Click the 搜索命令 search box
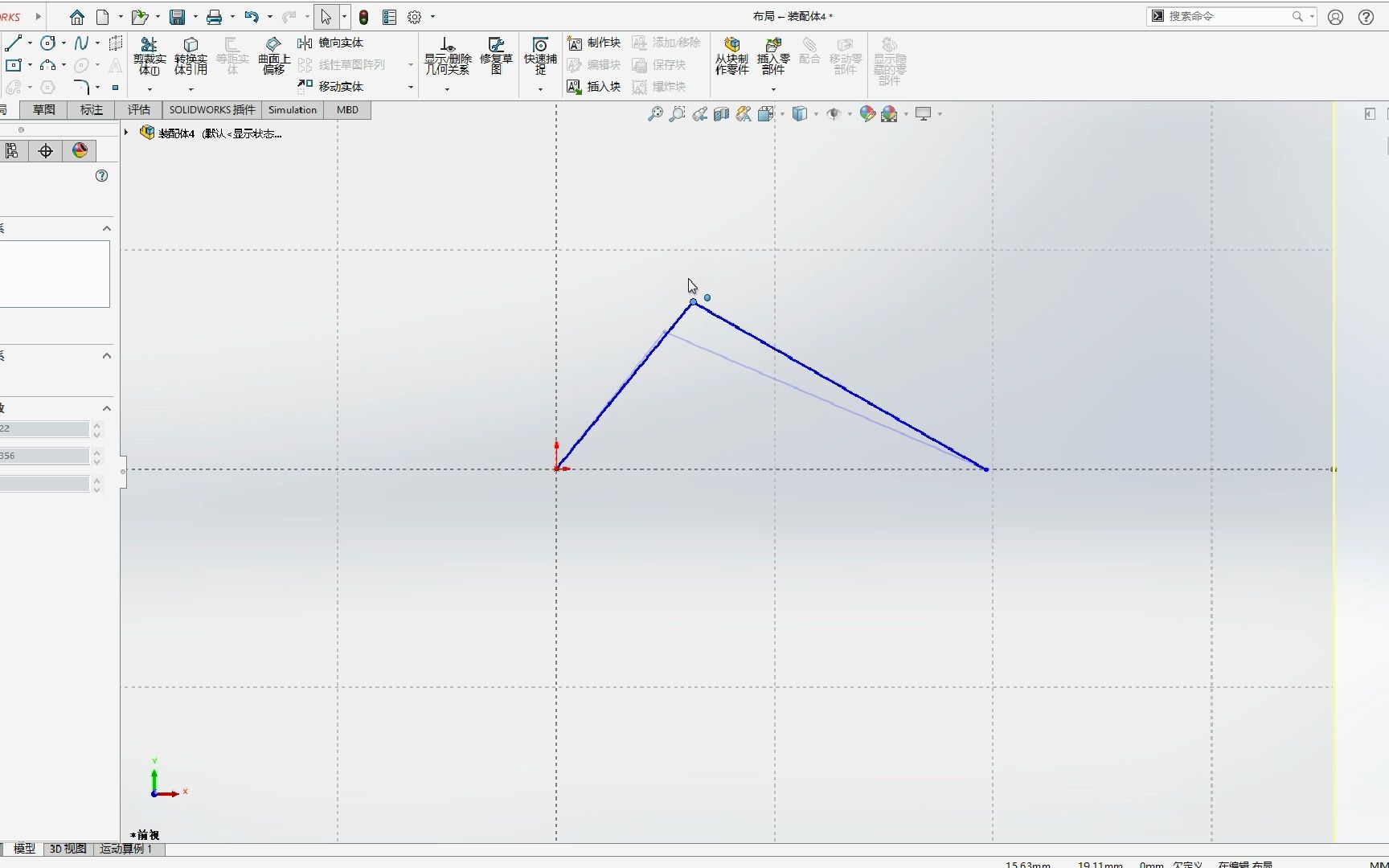1389x868 pixels. coord(1231,16)
